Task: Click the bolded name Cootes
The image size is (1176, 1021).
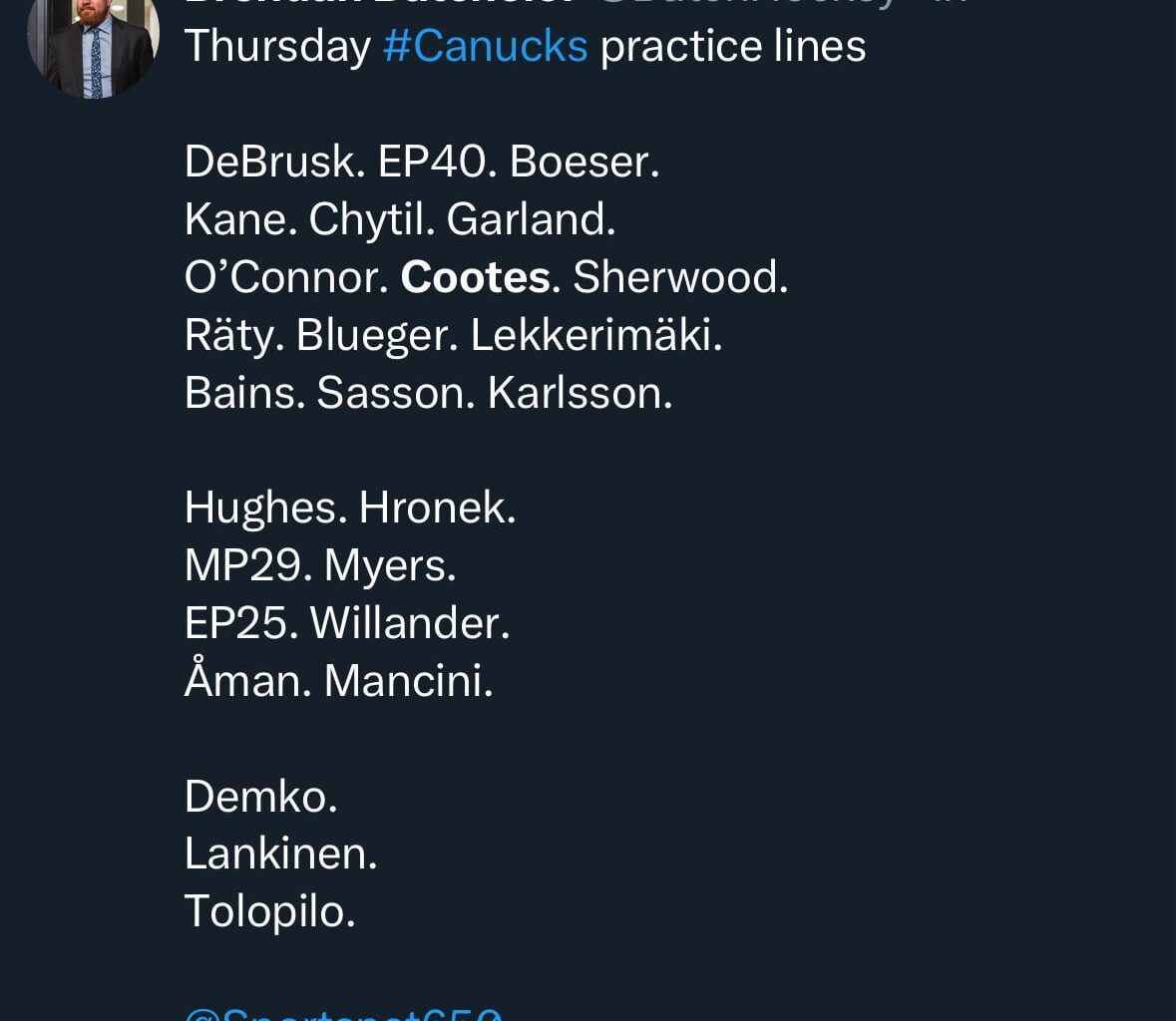Action: pos(475,278)
